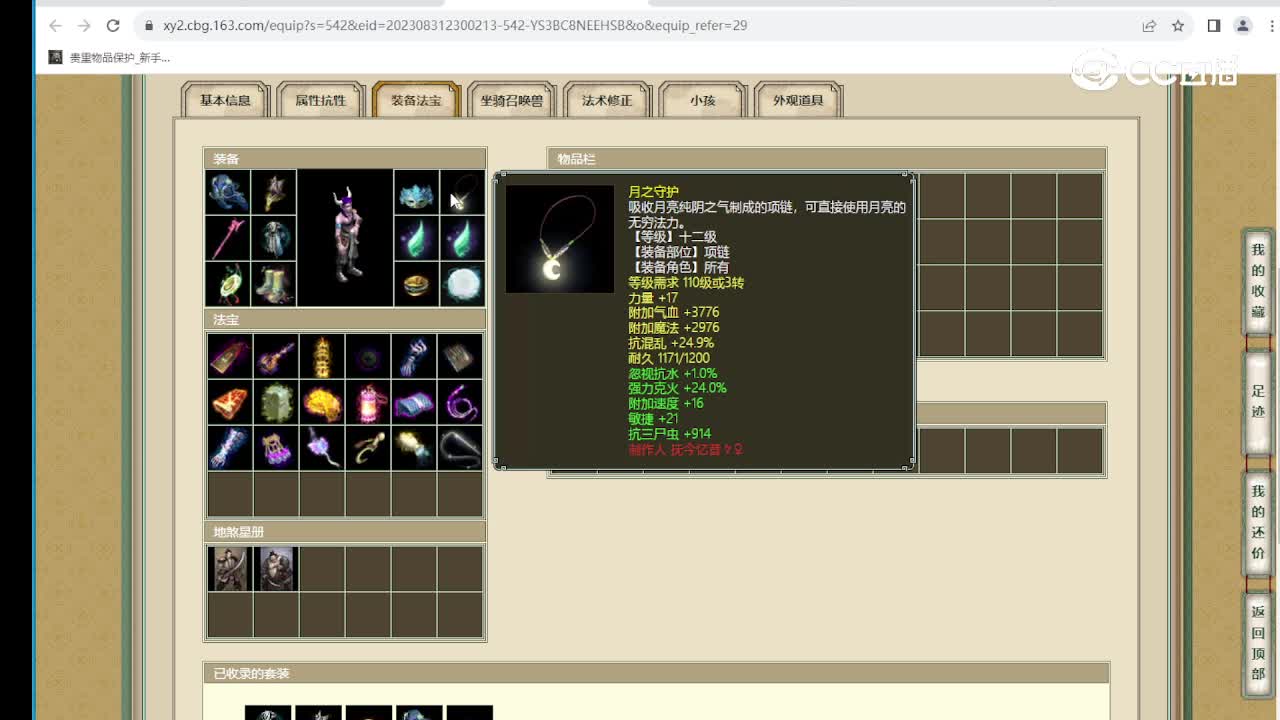This screenshot has height=720, width=1280.
Task: Select the golden winged ornament equipment icon
Action: 273,192
